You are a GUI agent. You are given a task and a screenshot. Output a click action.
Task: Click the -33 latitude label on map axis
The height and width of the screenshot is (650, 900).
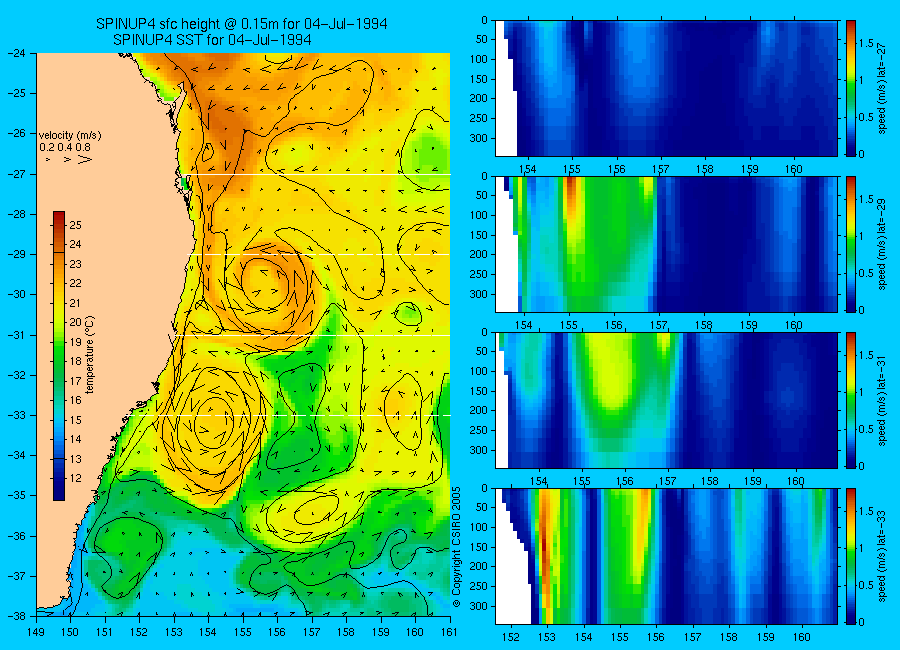16,415
